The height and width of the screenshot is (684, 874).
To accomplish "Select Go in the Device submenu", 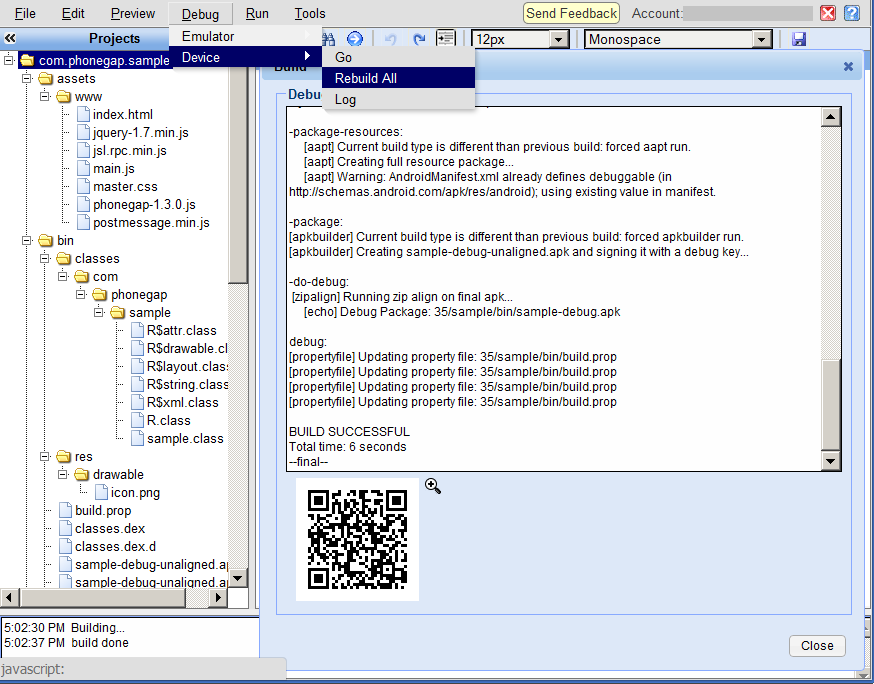I will coord(399,57).
